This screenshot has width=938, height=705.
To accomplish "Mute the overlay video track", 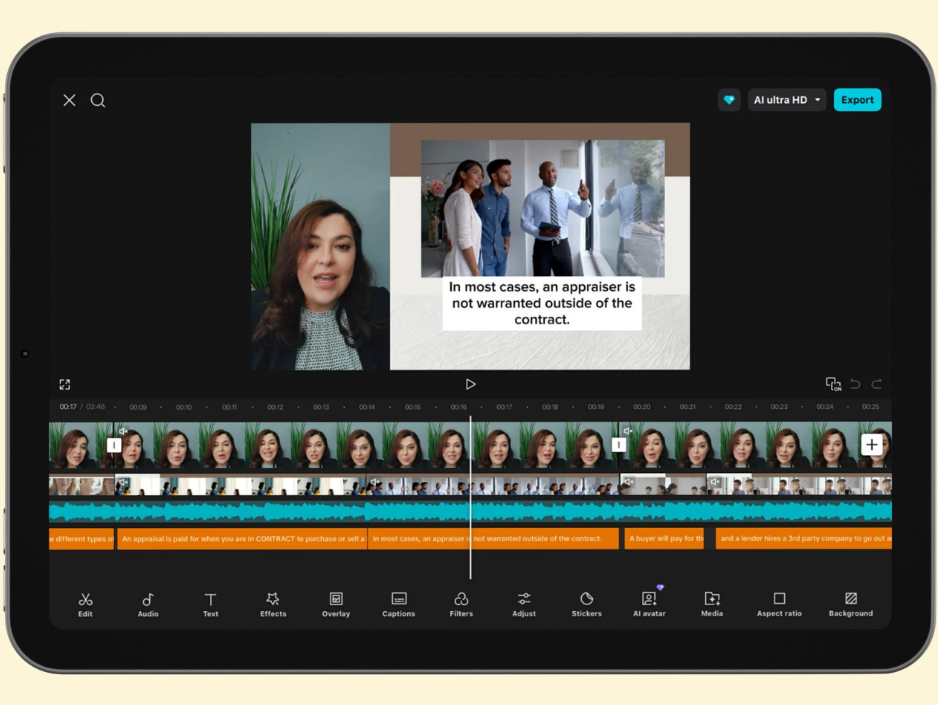I will (x=122, y=483).
